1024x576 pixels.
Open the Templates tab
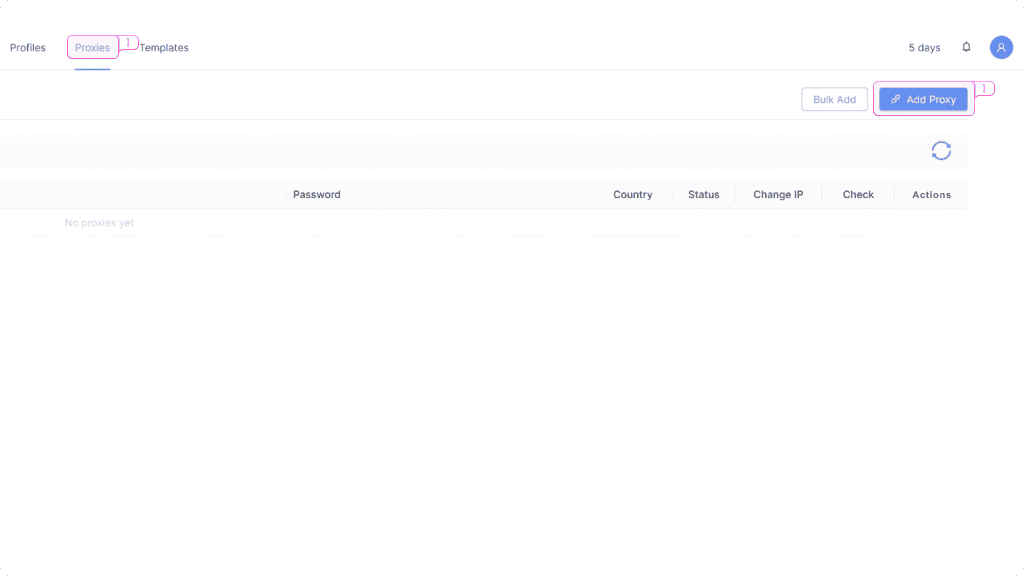click(x=164, y=47)
